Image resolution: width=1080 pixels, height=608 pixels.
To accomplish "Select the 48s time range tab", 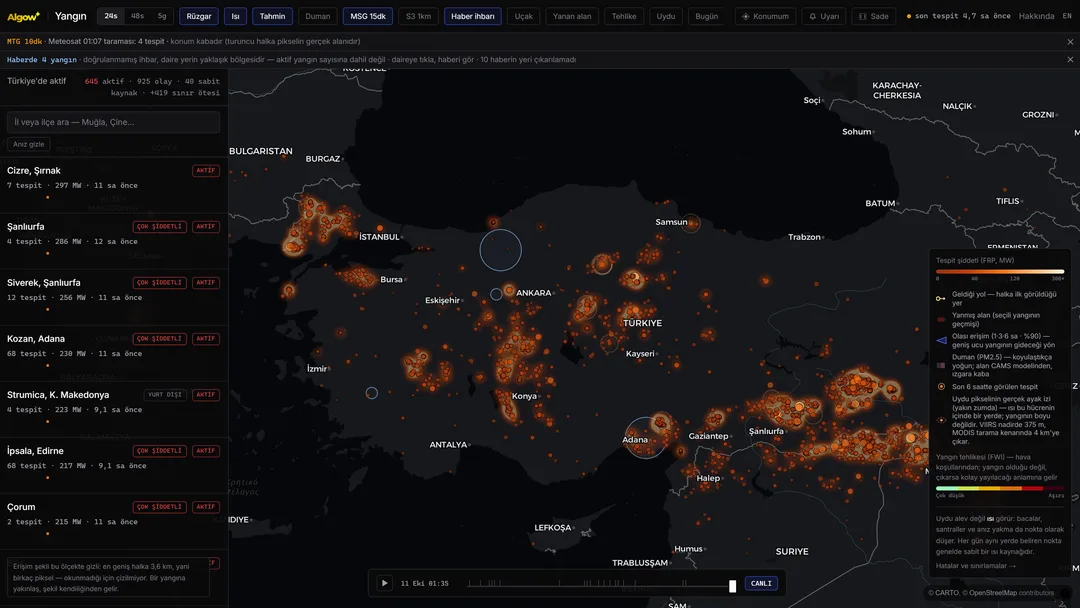I will tap(138, 16).
